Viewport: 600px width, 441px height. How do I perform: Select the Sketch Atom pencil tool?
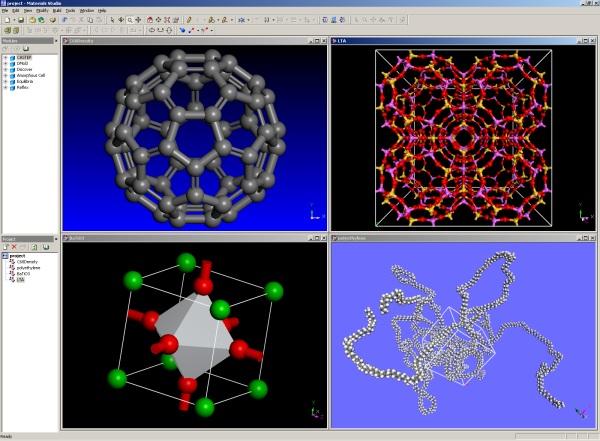click(x=189, y=19)
